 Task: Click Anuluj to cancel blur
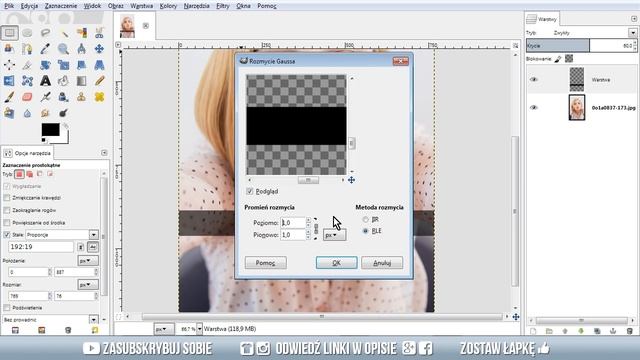tap(382, 263)
